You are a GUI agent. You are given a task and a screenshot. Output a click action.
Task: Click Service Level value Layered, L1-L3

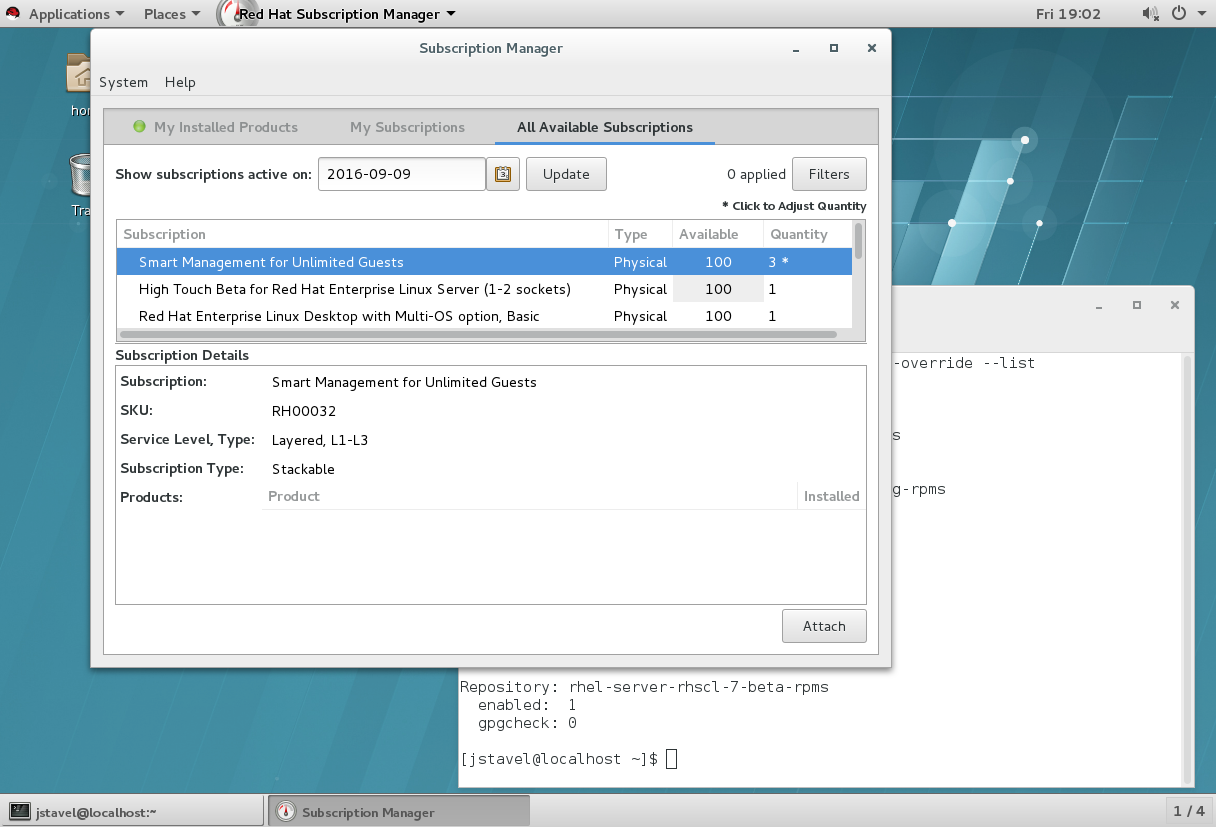[320, 440]
